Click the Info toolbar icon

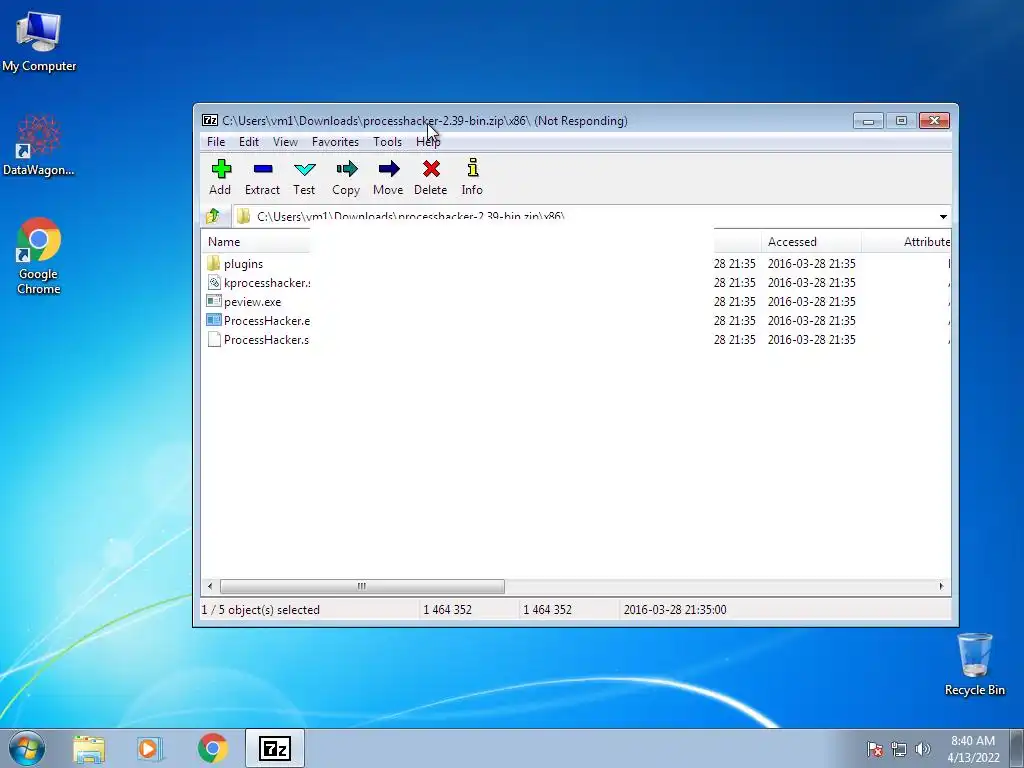click(x=473, y=168)
